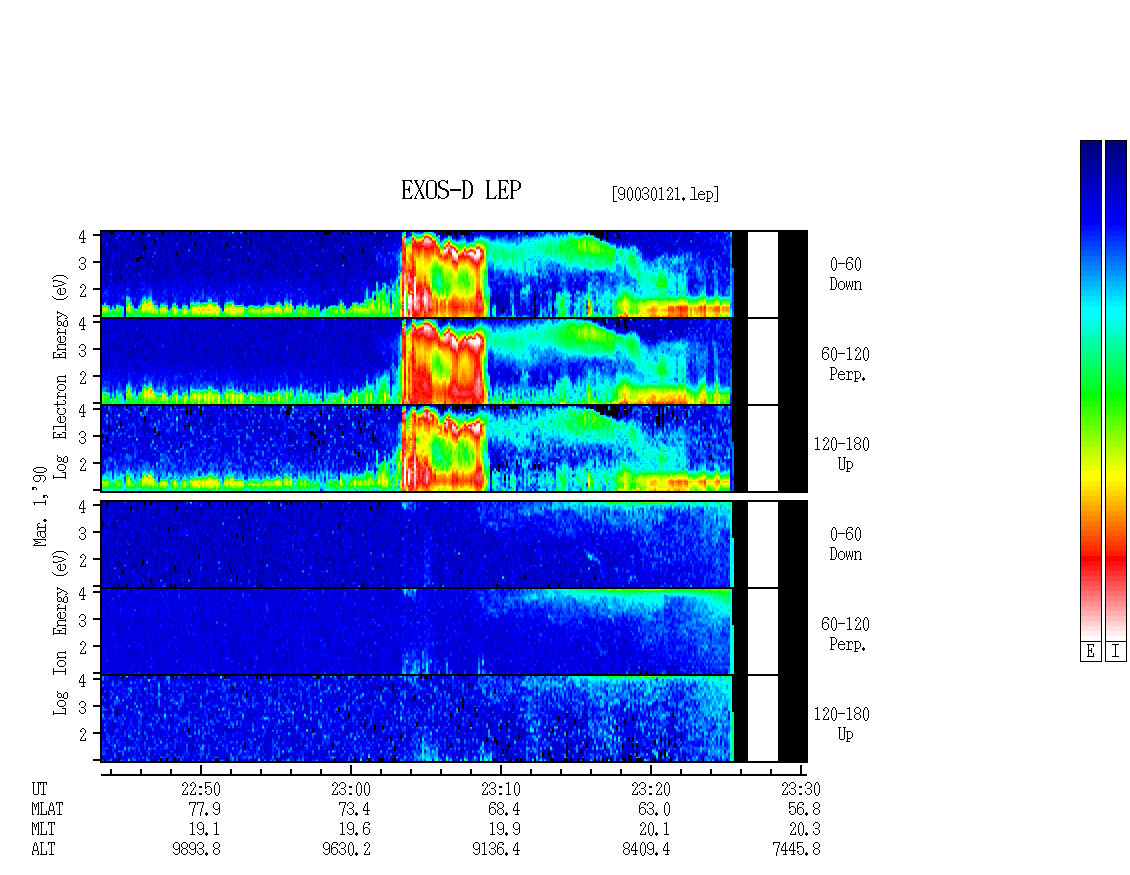Image resolution: width=1130 pixels, height=875 pixels.
Task: Click the MLAT value "77.9"
Action: 204,809
